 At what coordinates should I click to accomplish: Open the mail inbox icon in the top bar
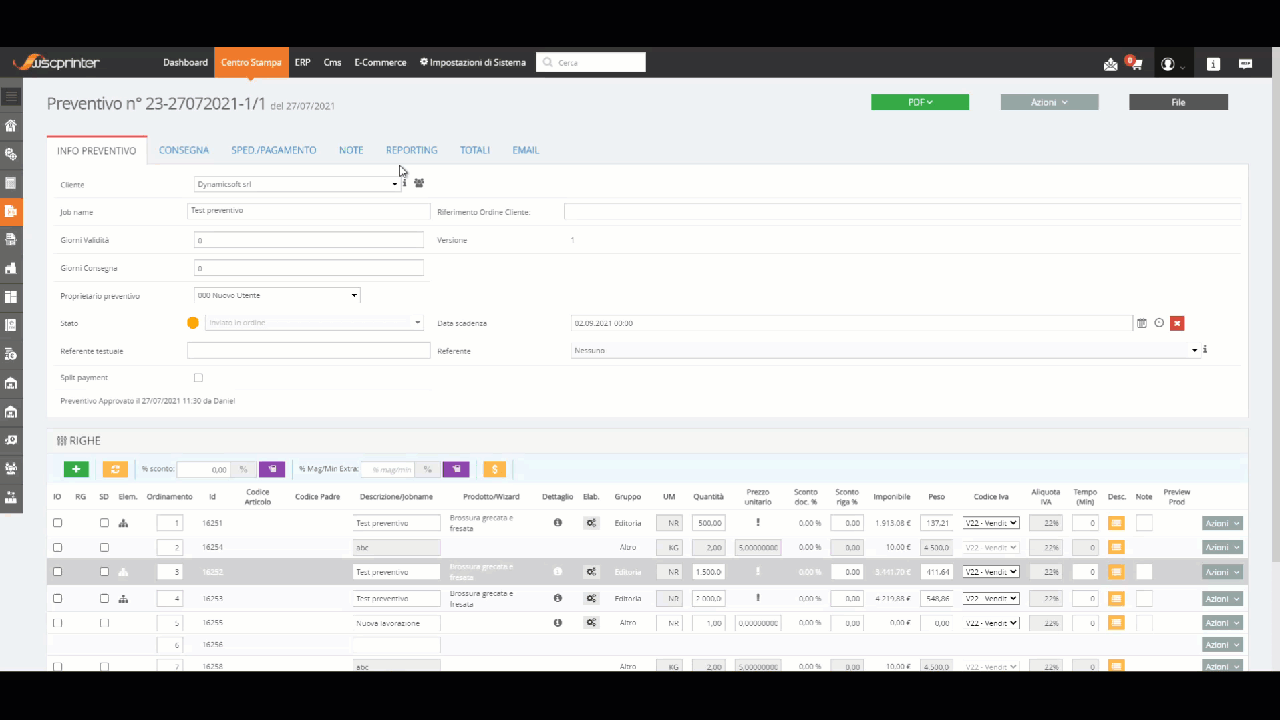1110,64
